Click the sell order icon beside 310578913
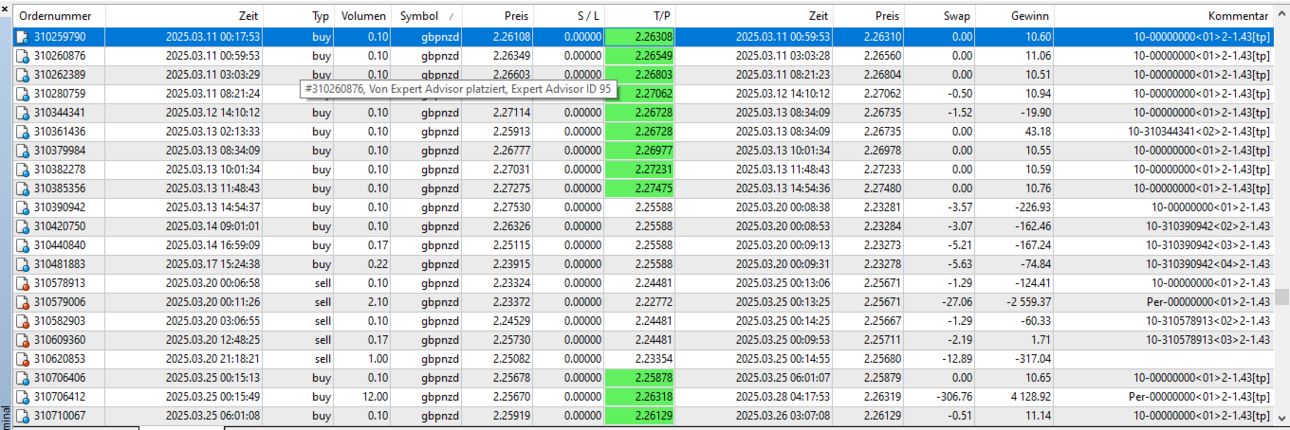 tap(22, 284)
